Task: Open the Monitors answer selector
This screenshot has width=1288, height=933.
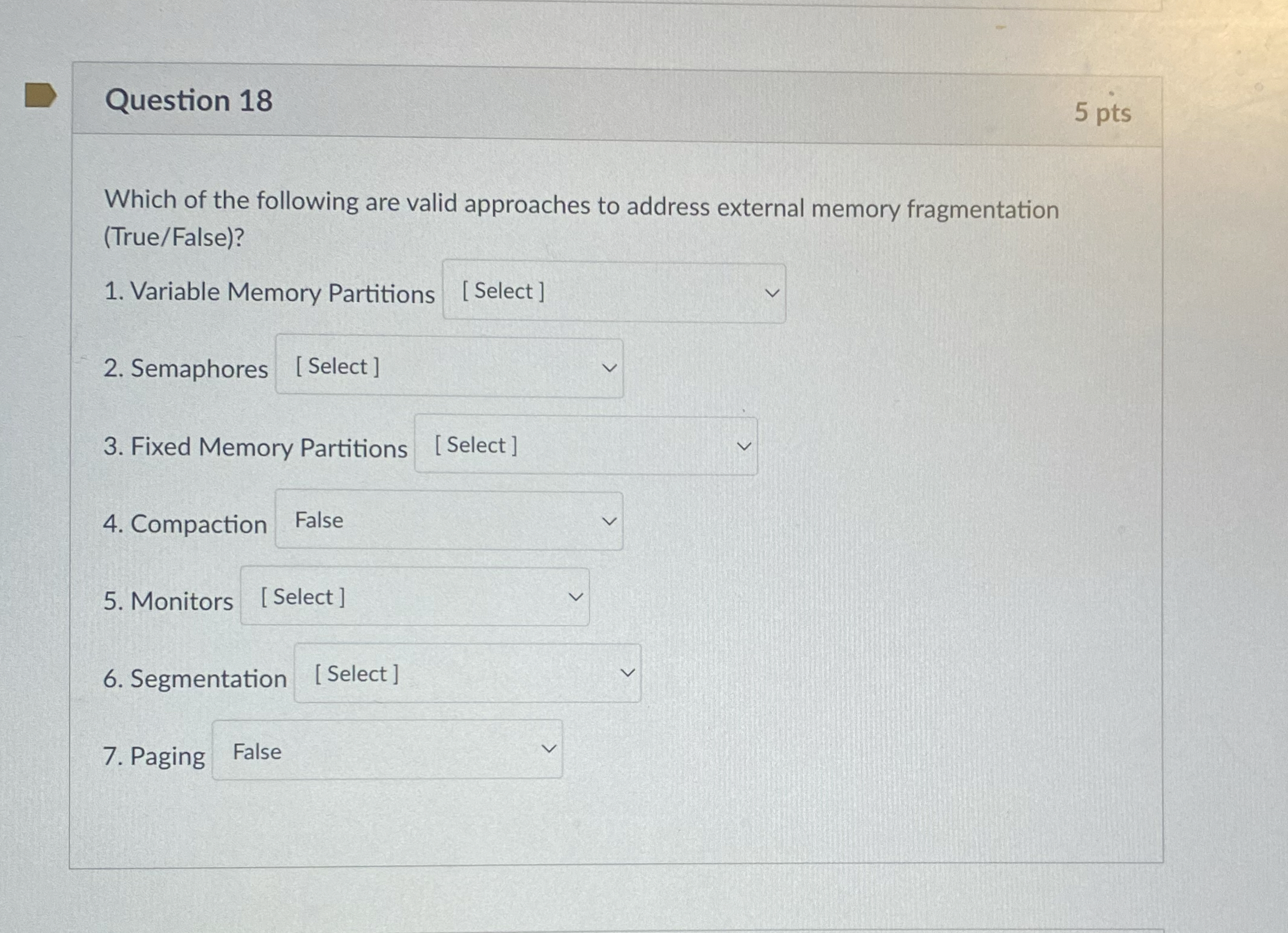Action: pos(413,597)
